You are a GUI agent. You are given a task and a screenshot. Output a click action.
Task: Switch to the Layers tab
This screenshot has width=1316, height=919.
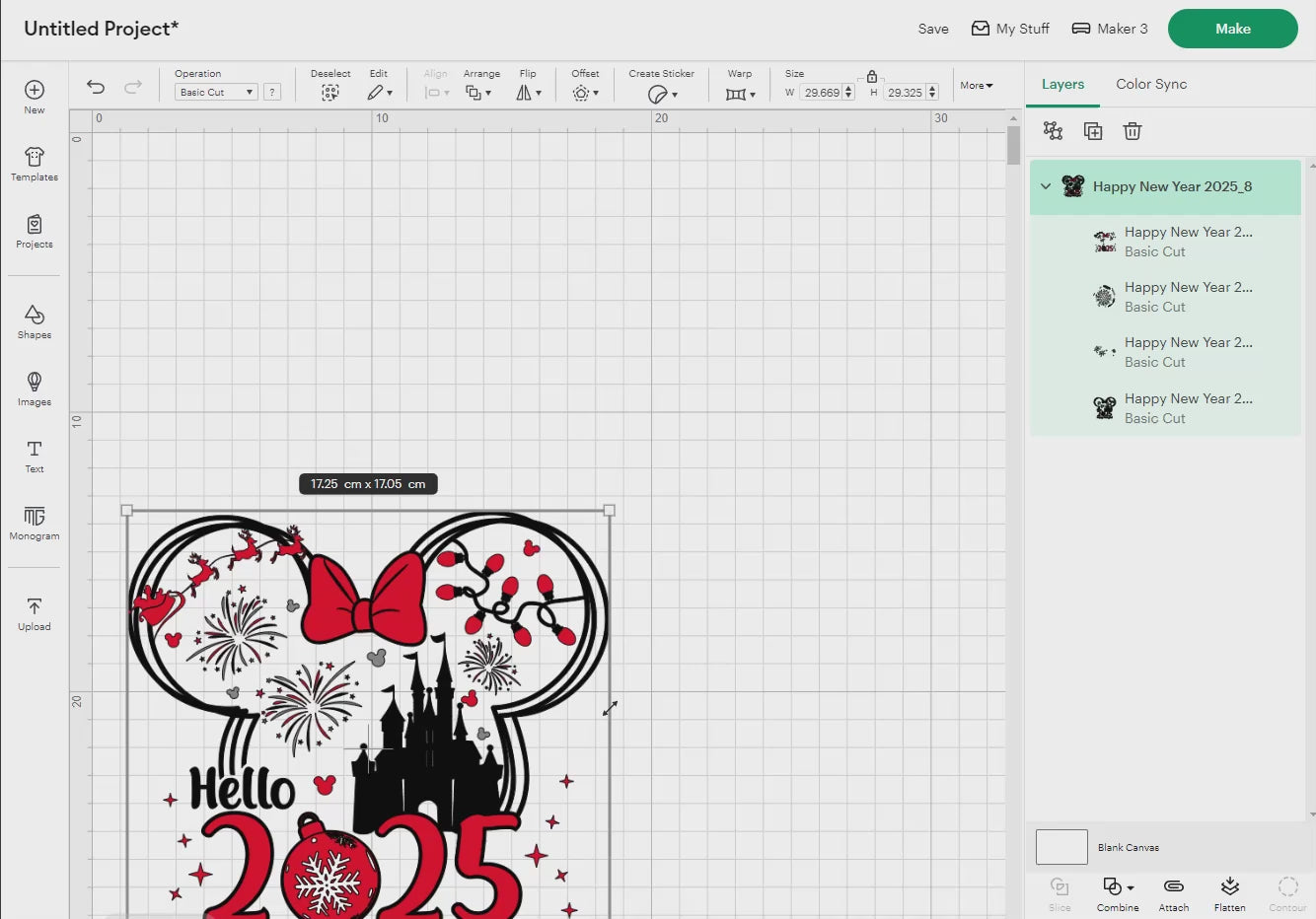tap(1062, 84)
